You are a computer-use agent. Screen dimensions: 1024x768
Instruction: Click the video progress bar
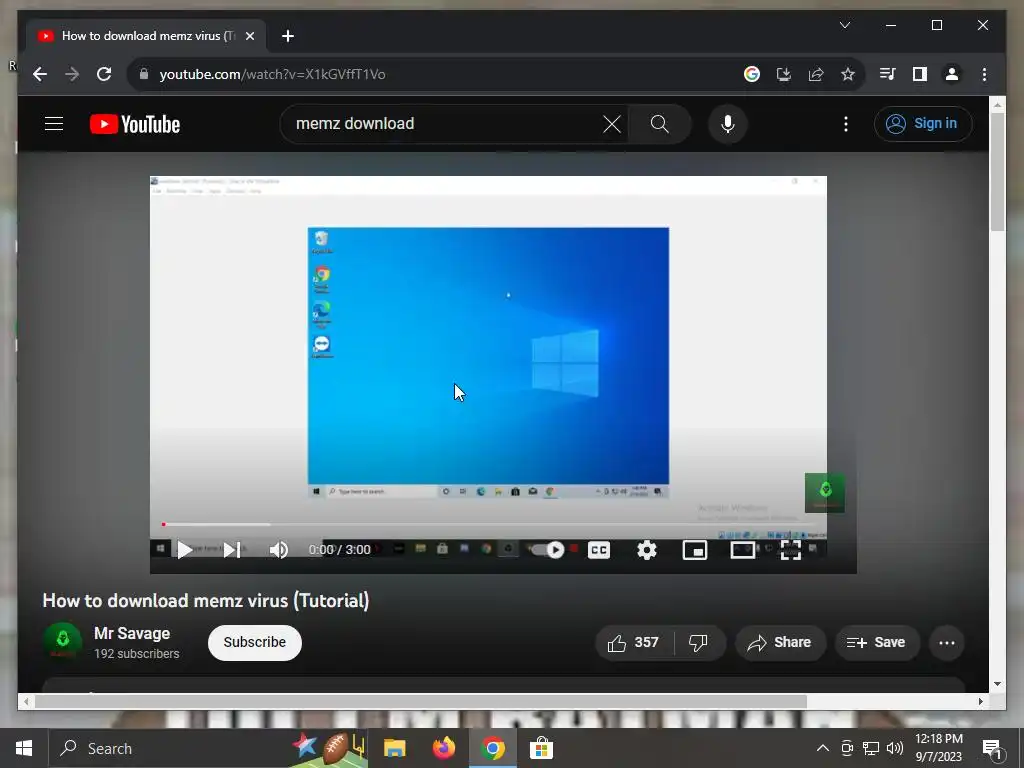pos(488,524)
